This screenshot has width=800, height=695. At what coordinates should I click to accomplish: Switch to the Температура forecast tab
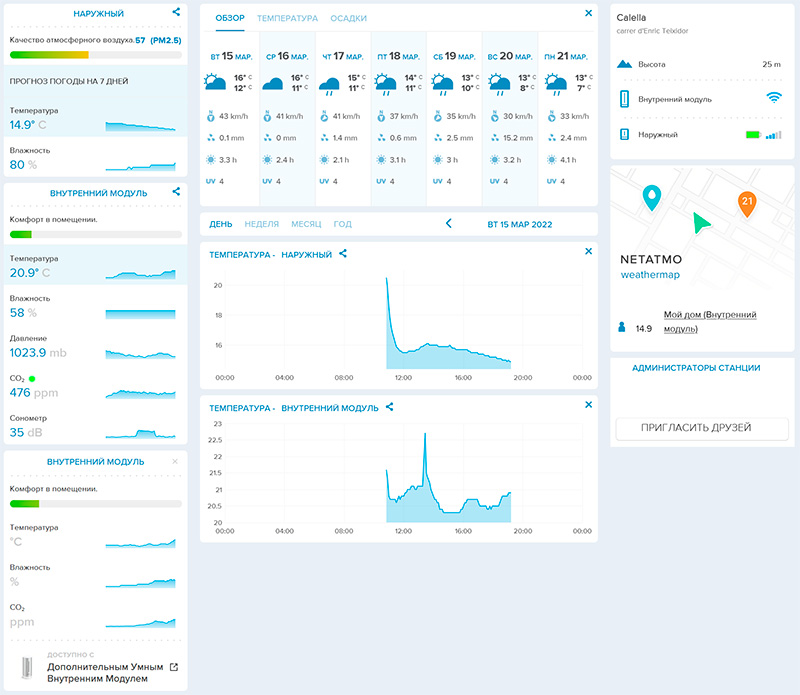(287, 19)
